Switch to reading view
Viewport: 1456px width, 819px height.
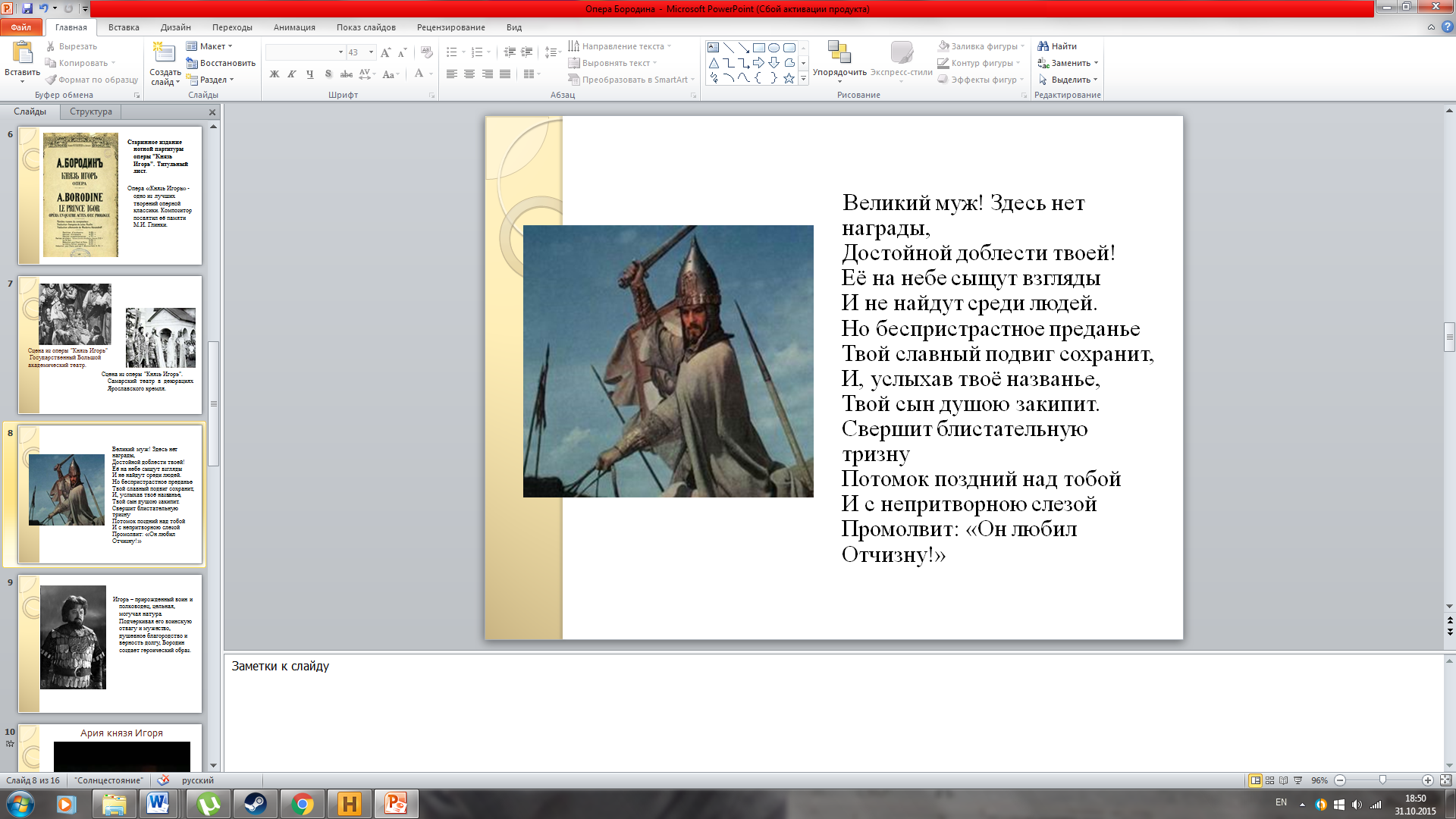(x=1283, y=780)
